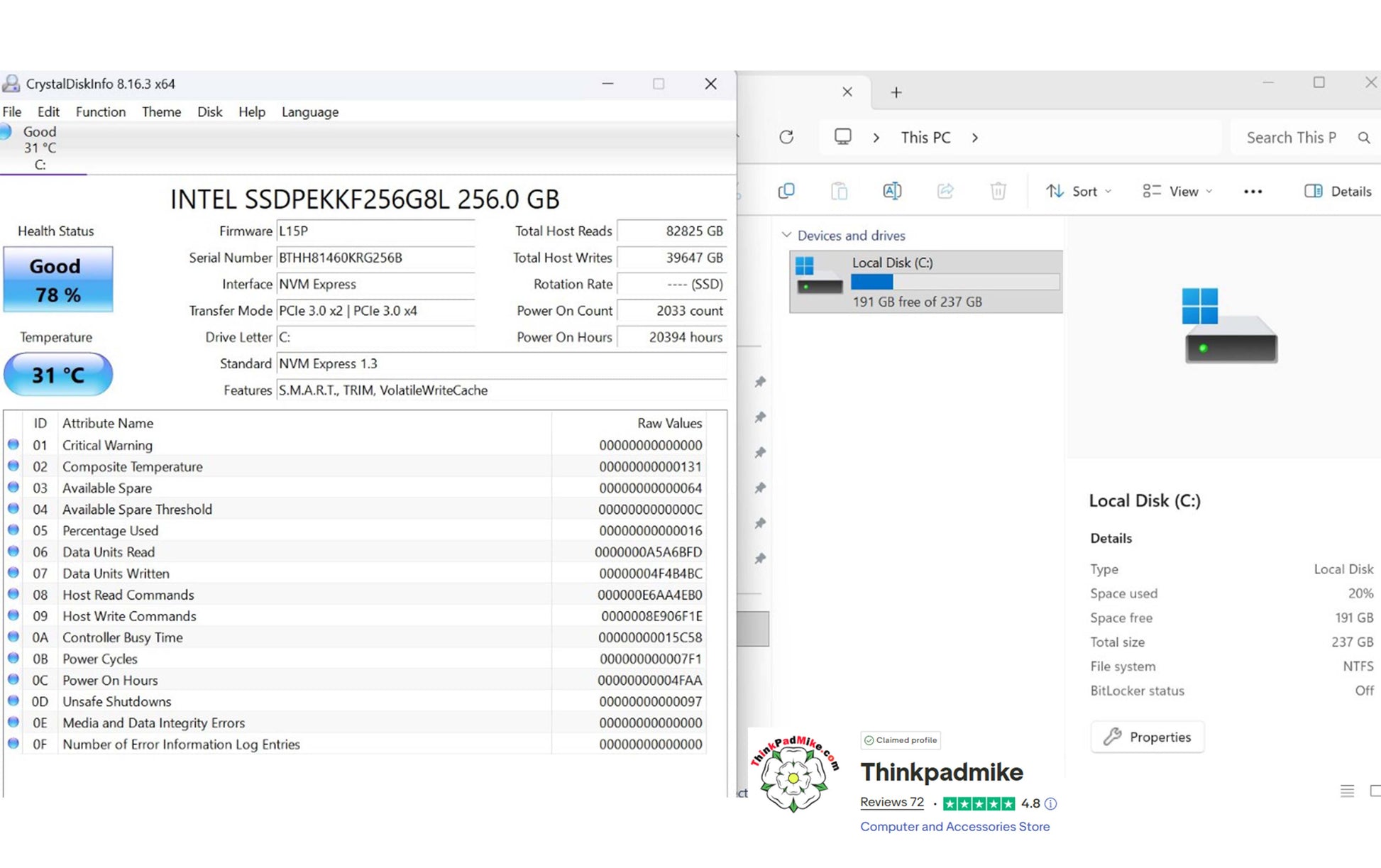Image resolution: width=1381 pixels, height=868 pixels.
Task: Click the rename icon in Explorer toolbar
Action: click(x=892, y=191)
